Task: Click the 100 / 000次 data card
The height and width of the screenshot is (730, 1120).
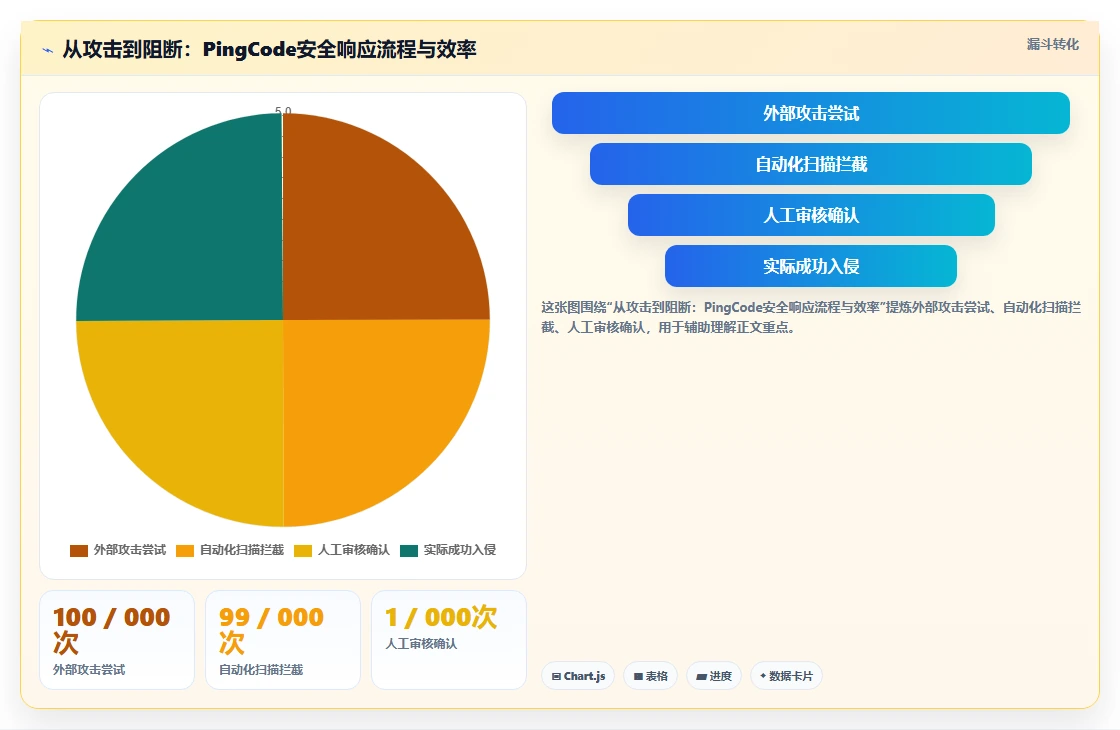Action: pos(117,640)
